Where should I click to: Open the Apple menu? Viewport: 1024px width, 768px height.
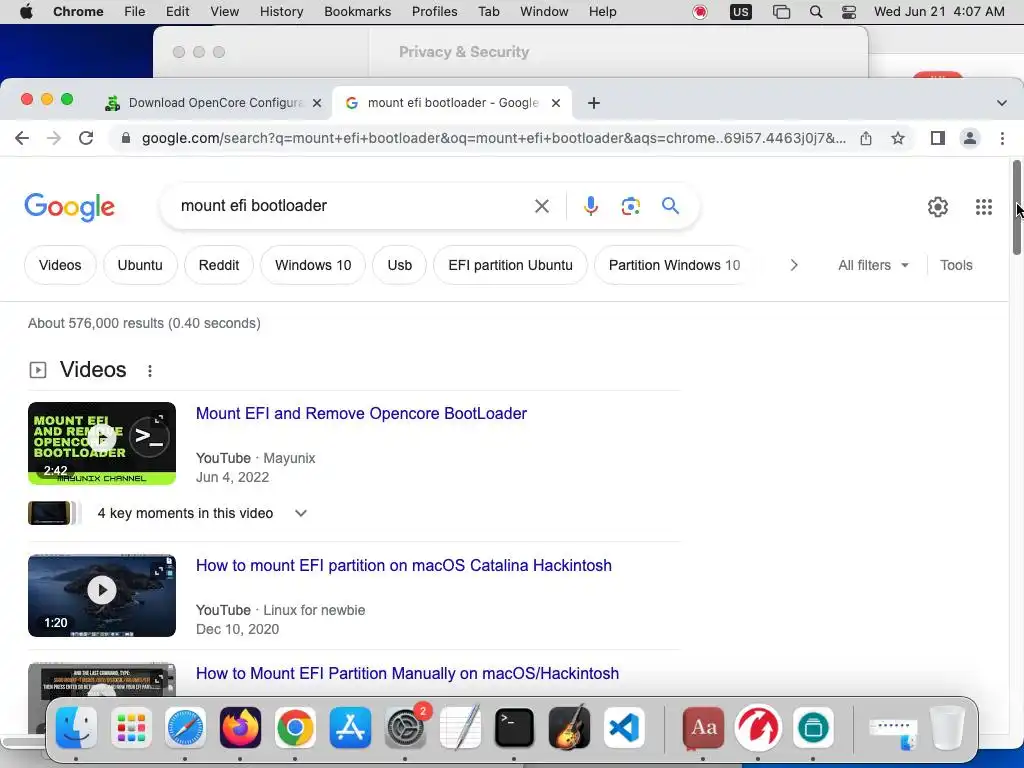pyautogui.click(x=26, y=12)
